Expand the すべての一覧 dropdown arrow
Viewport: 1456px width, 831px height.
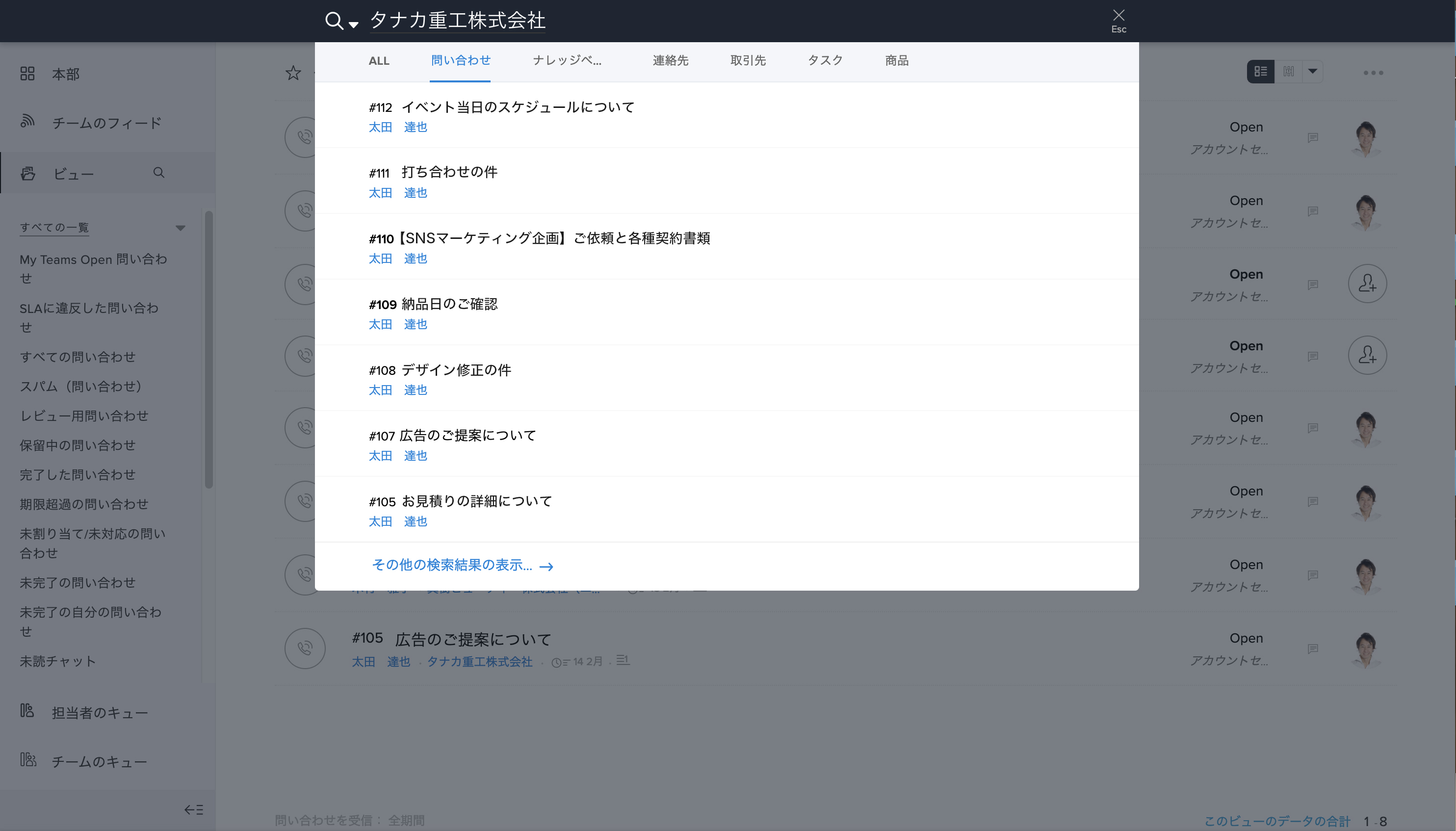(181, 228)
